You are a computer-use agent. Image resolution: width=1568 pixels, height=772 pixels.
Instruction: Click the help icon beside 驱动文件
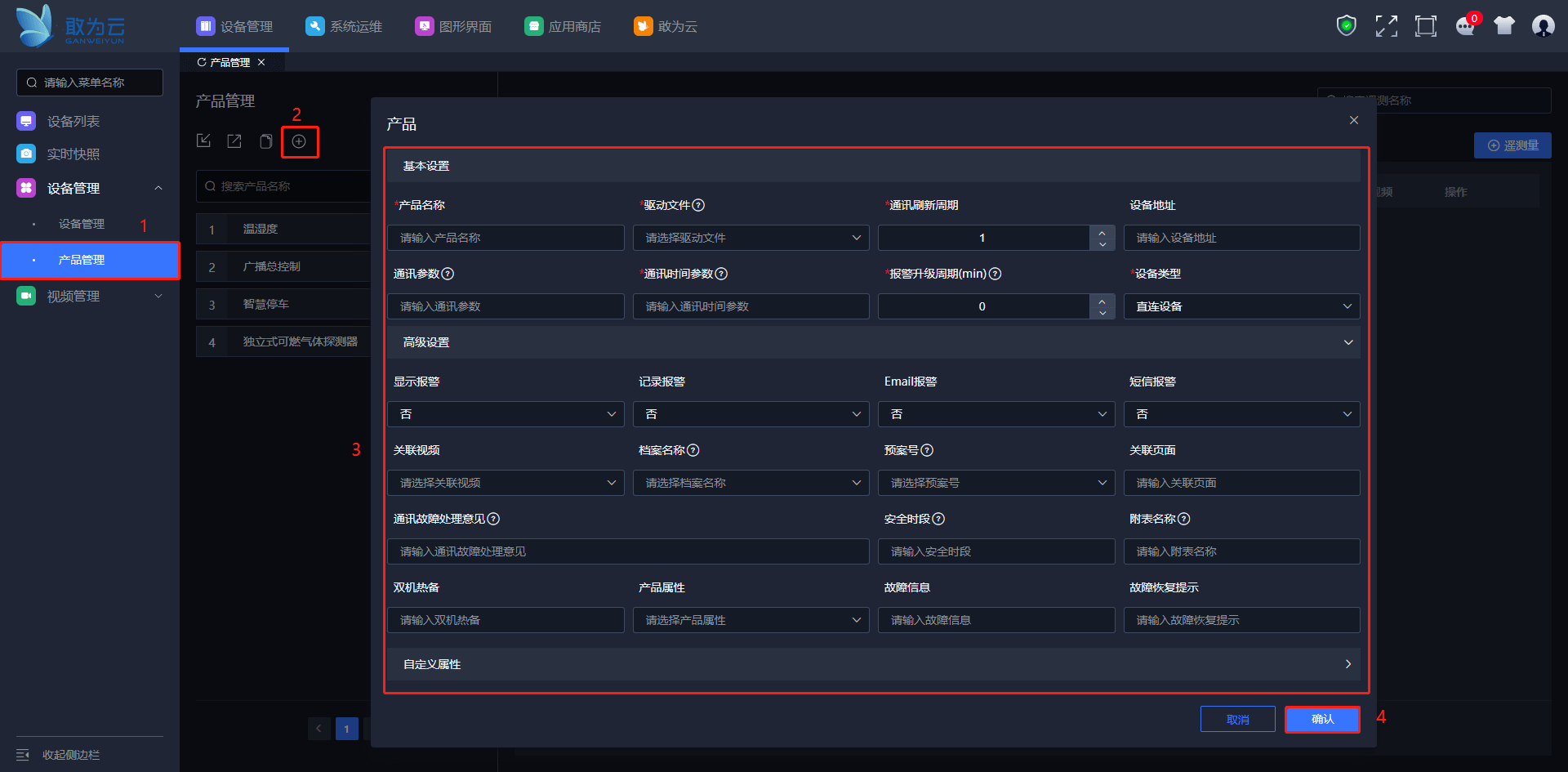698,205
